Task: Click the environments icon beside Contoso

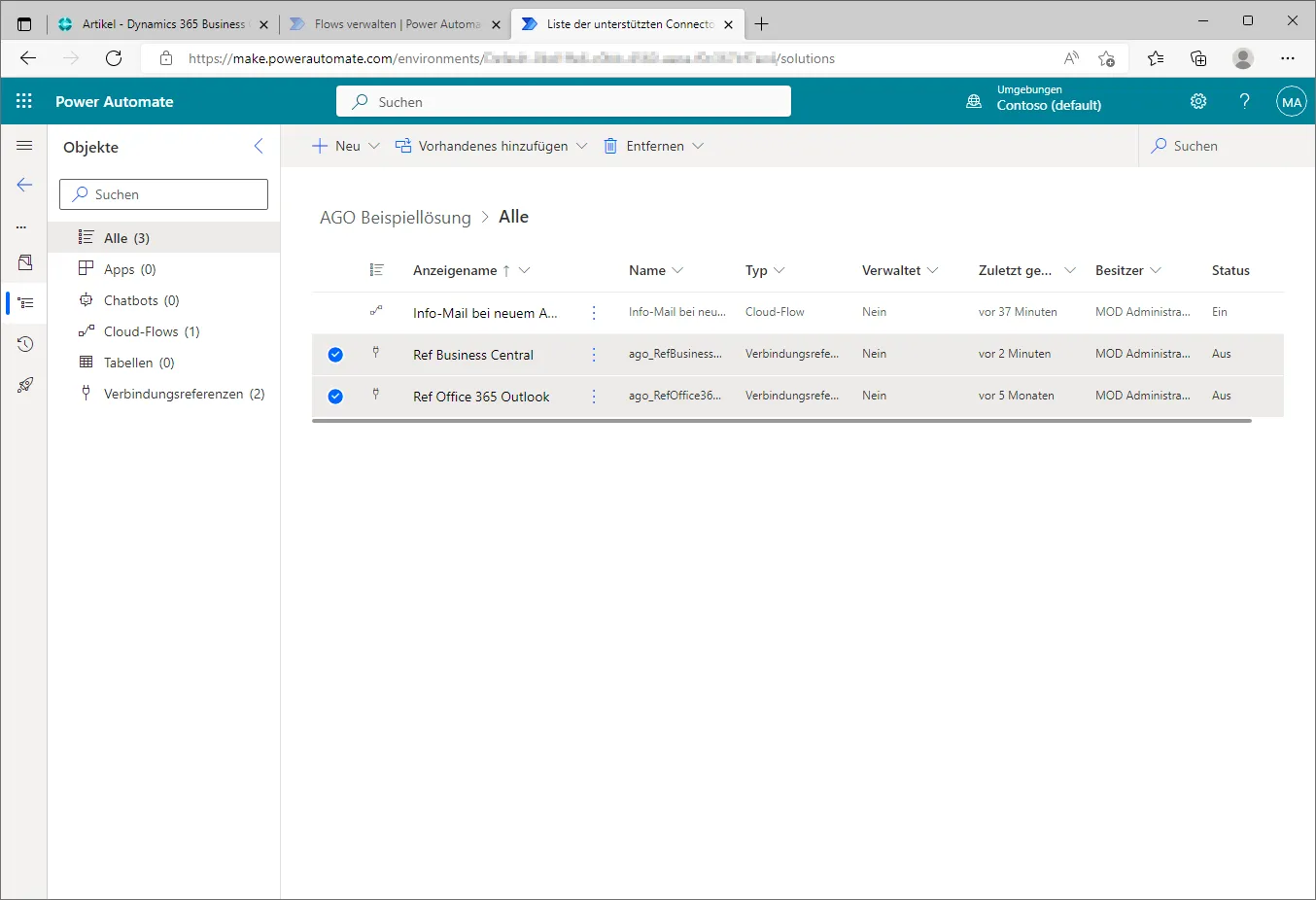Action: click(x=974, y=101)
